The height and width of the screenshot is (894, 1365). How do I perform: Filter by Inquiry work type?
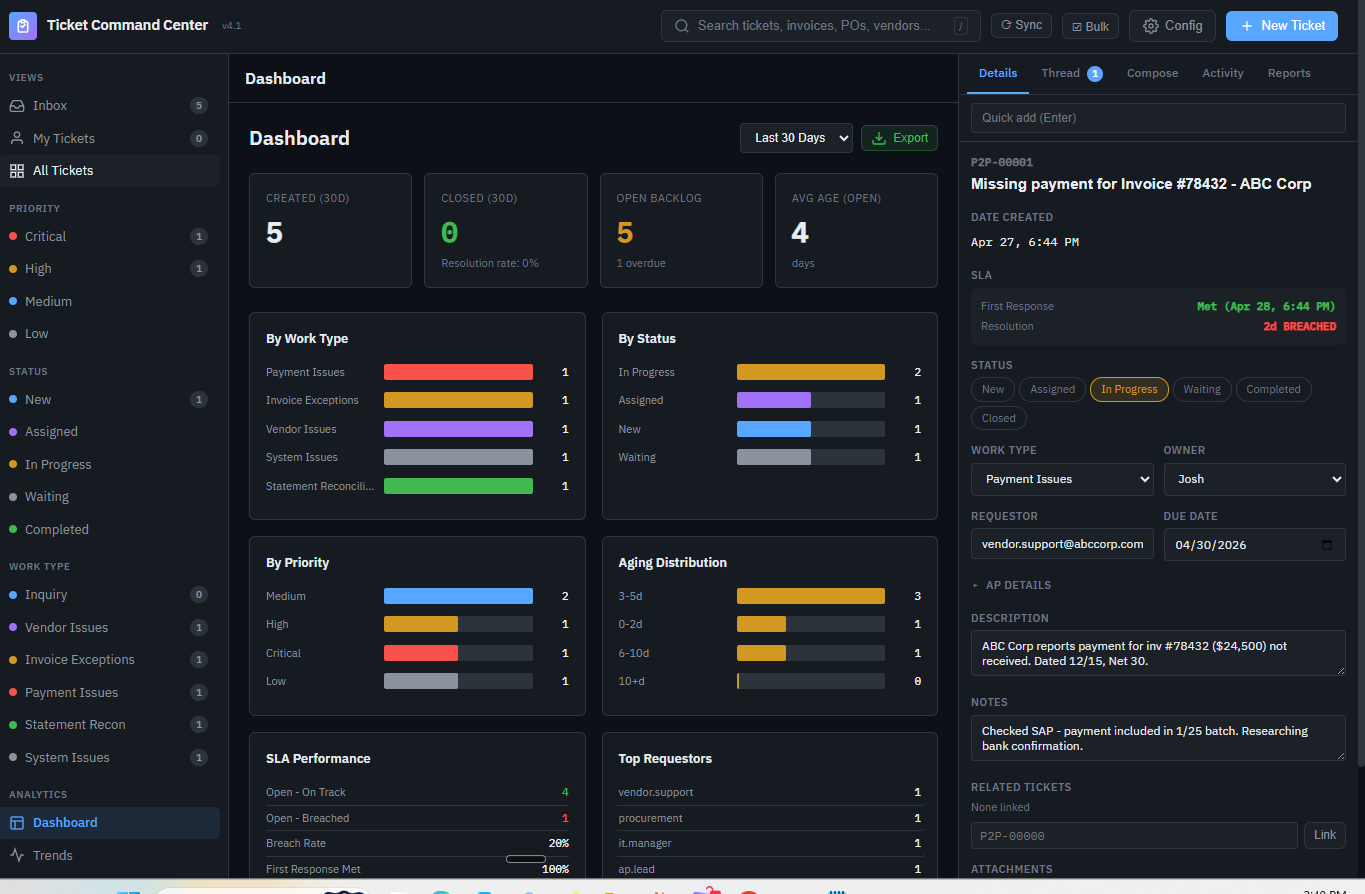110,595
